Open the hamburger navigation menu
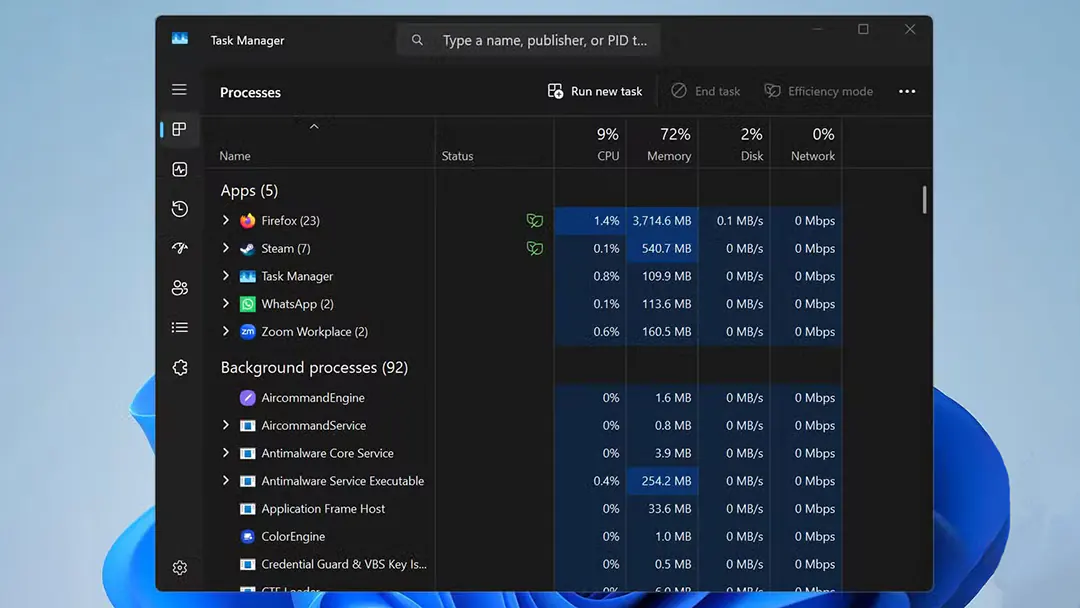The image size is (1080, 608). (x=179, y=90)
